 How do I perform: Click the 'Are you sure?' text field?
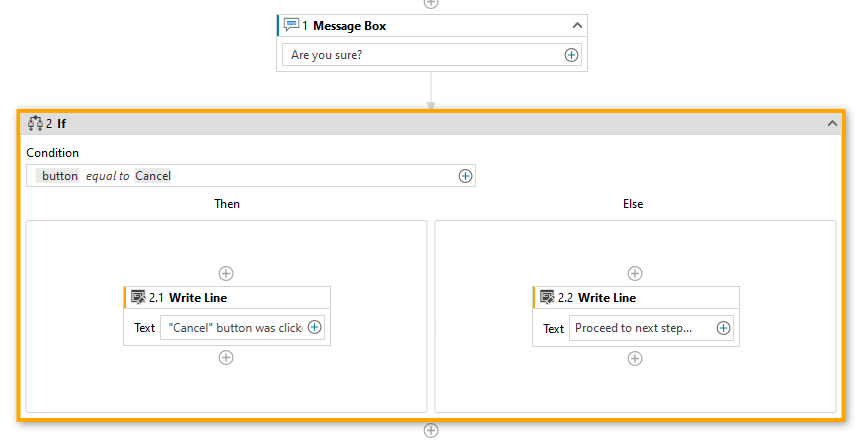click(420, 55)
